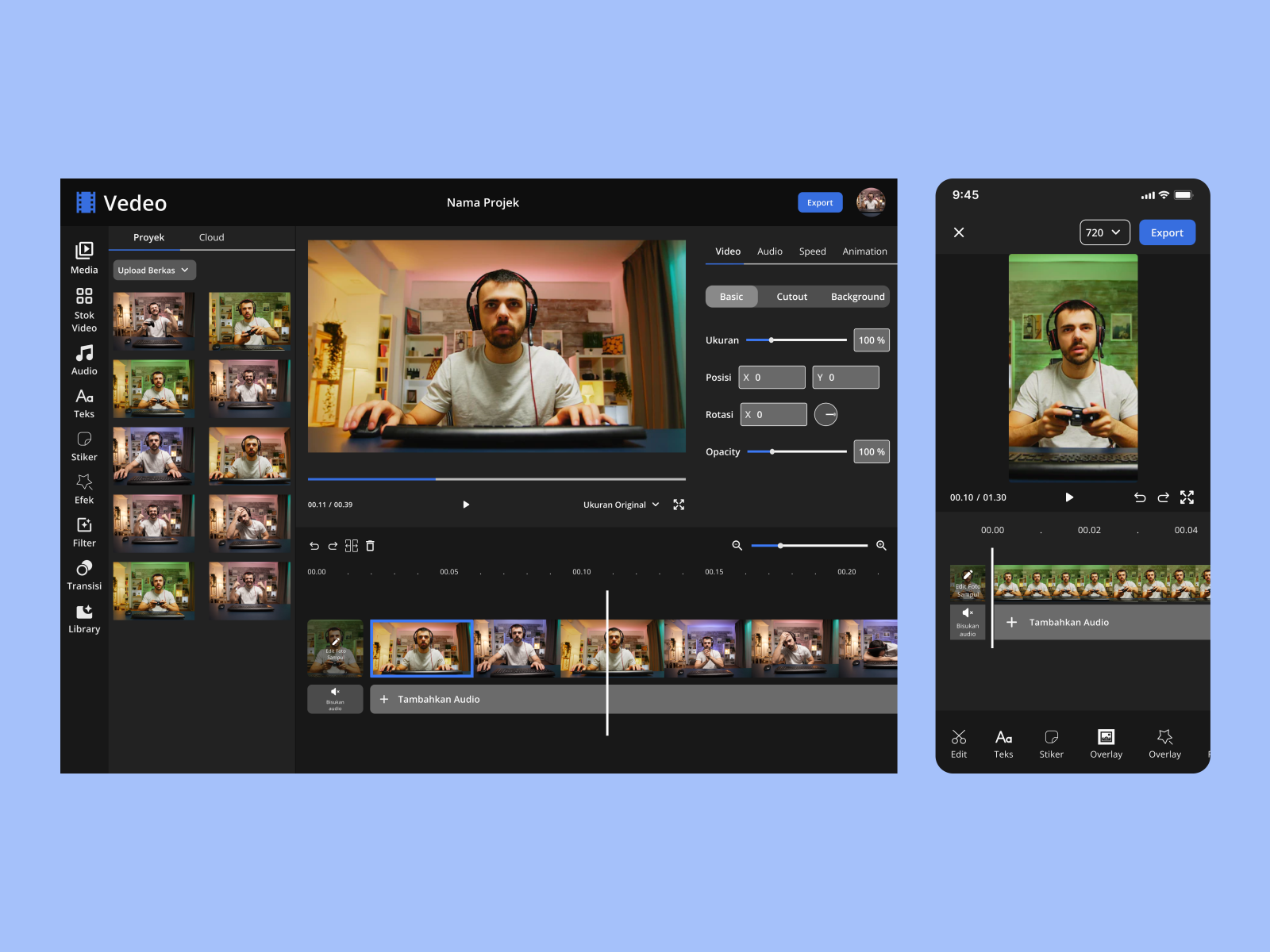Delete the selected clip using the trash icon
The image size is (1270, 952).
tap(370, 546)
